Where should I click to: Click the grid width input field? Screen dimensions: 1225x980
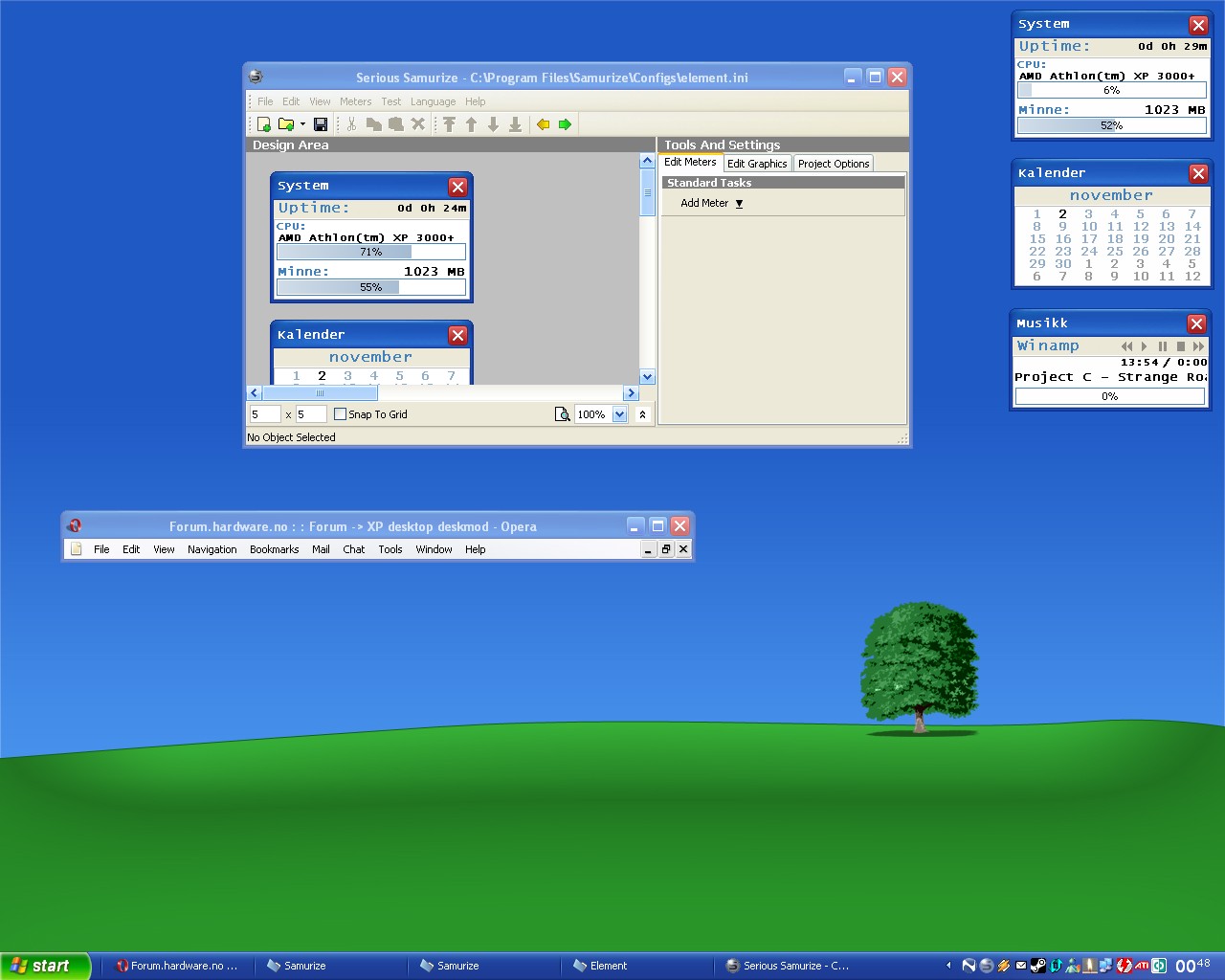(264, 414)
